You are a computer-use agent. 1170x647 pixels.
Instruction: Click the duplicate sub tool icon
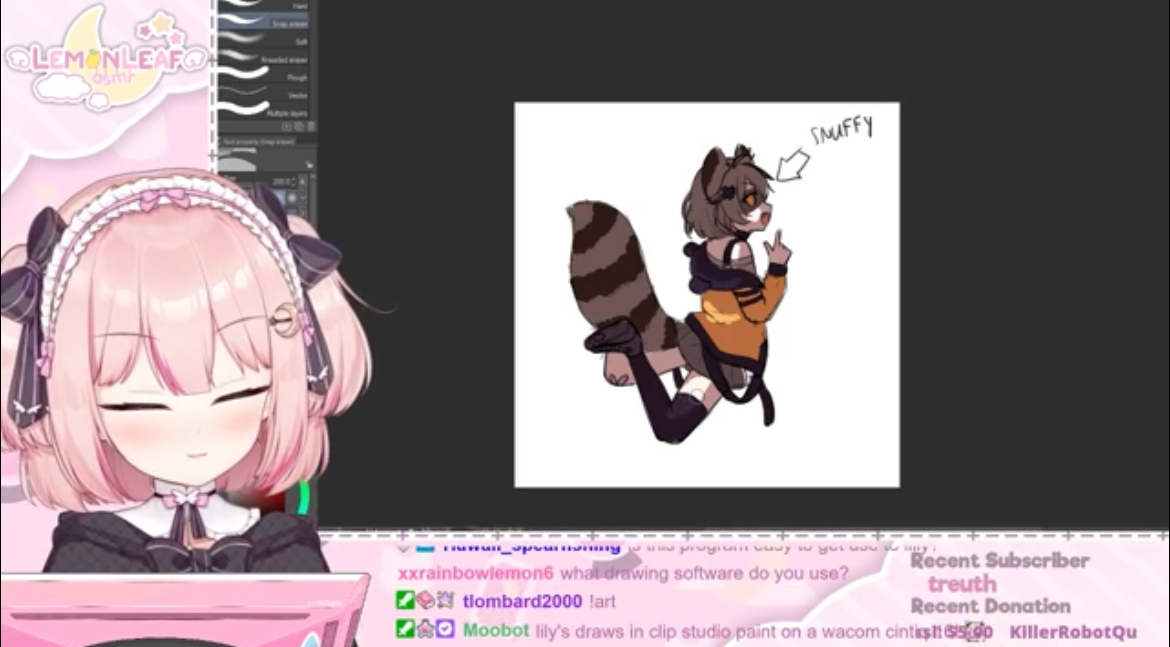point(299,127)
